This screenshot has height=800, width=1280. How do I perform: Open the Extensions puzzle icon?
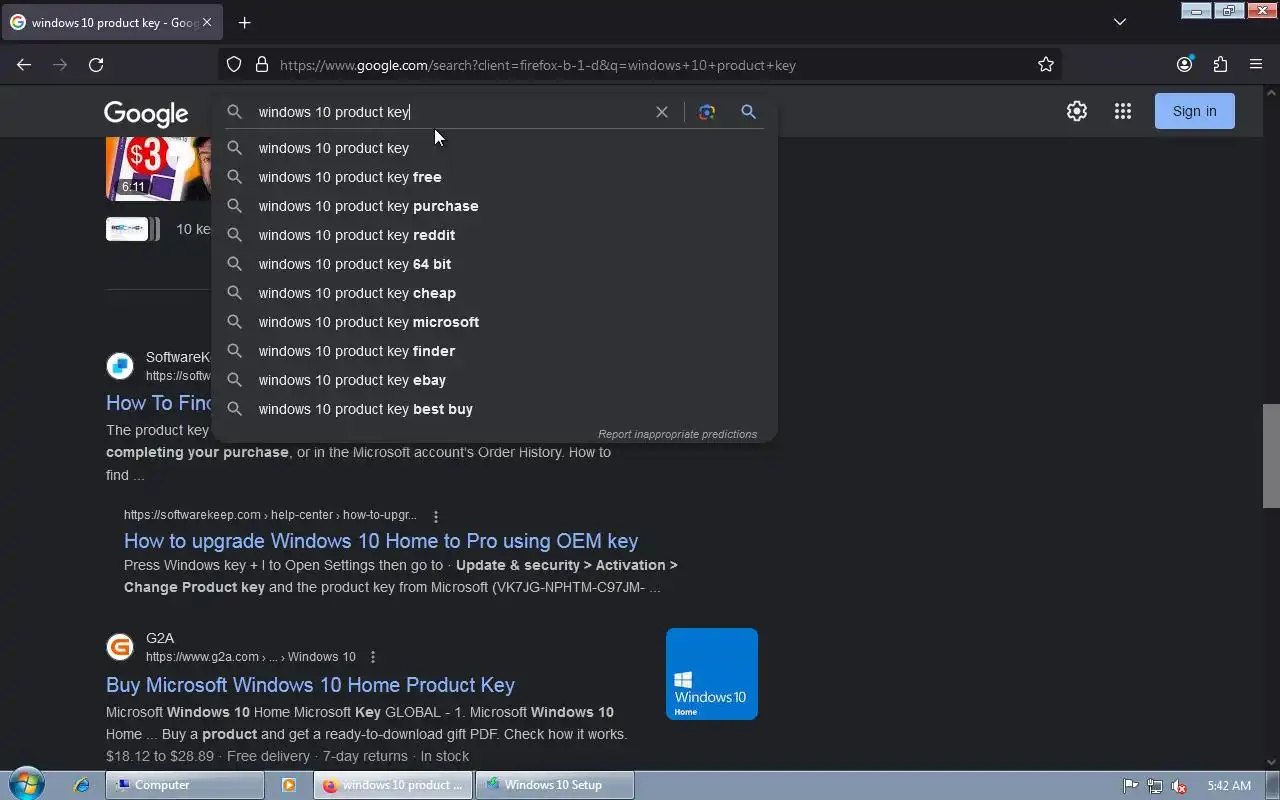click(x=1220, y=65)
